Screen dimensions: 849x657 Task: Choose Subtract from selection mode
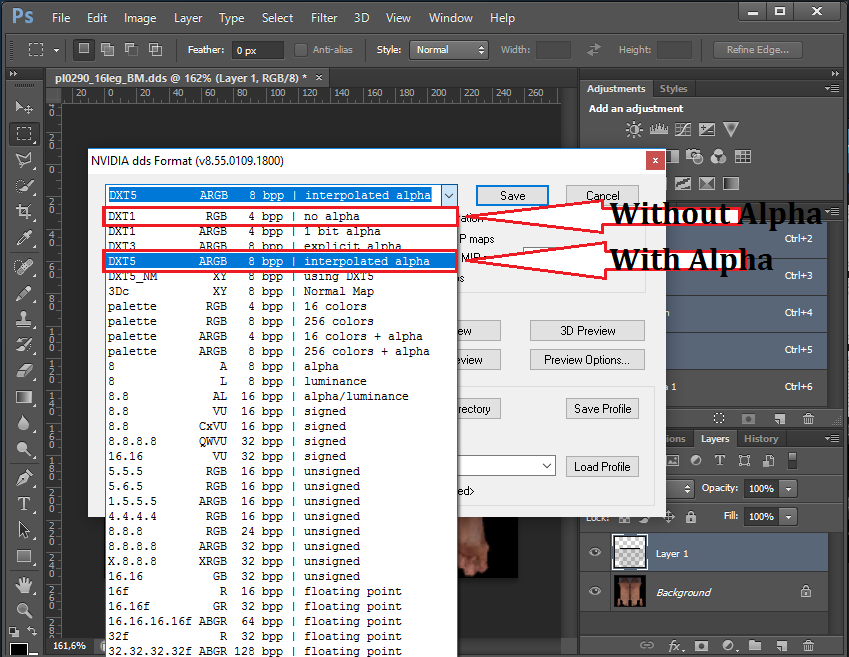[x=132, y=49]
